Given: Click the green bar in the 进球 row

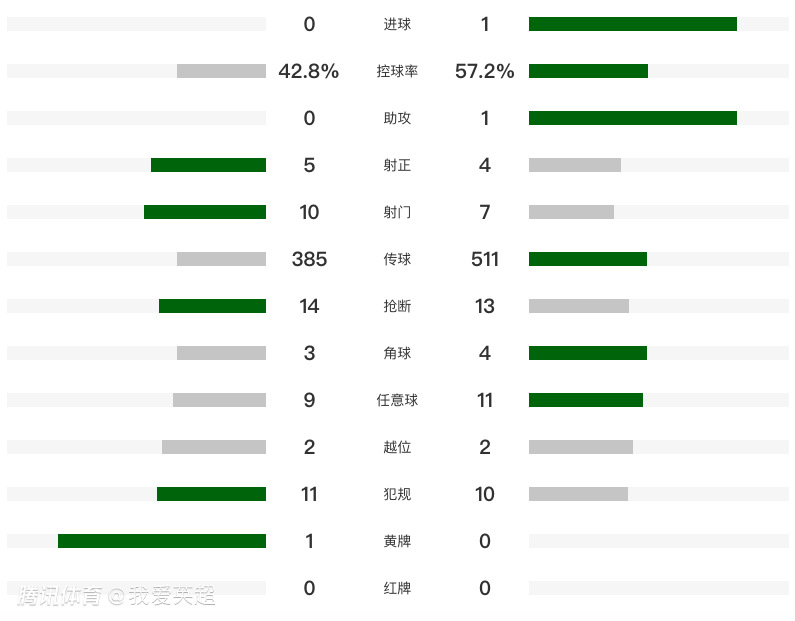Looking at the screenshot, I should point(632,24).
